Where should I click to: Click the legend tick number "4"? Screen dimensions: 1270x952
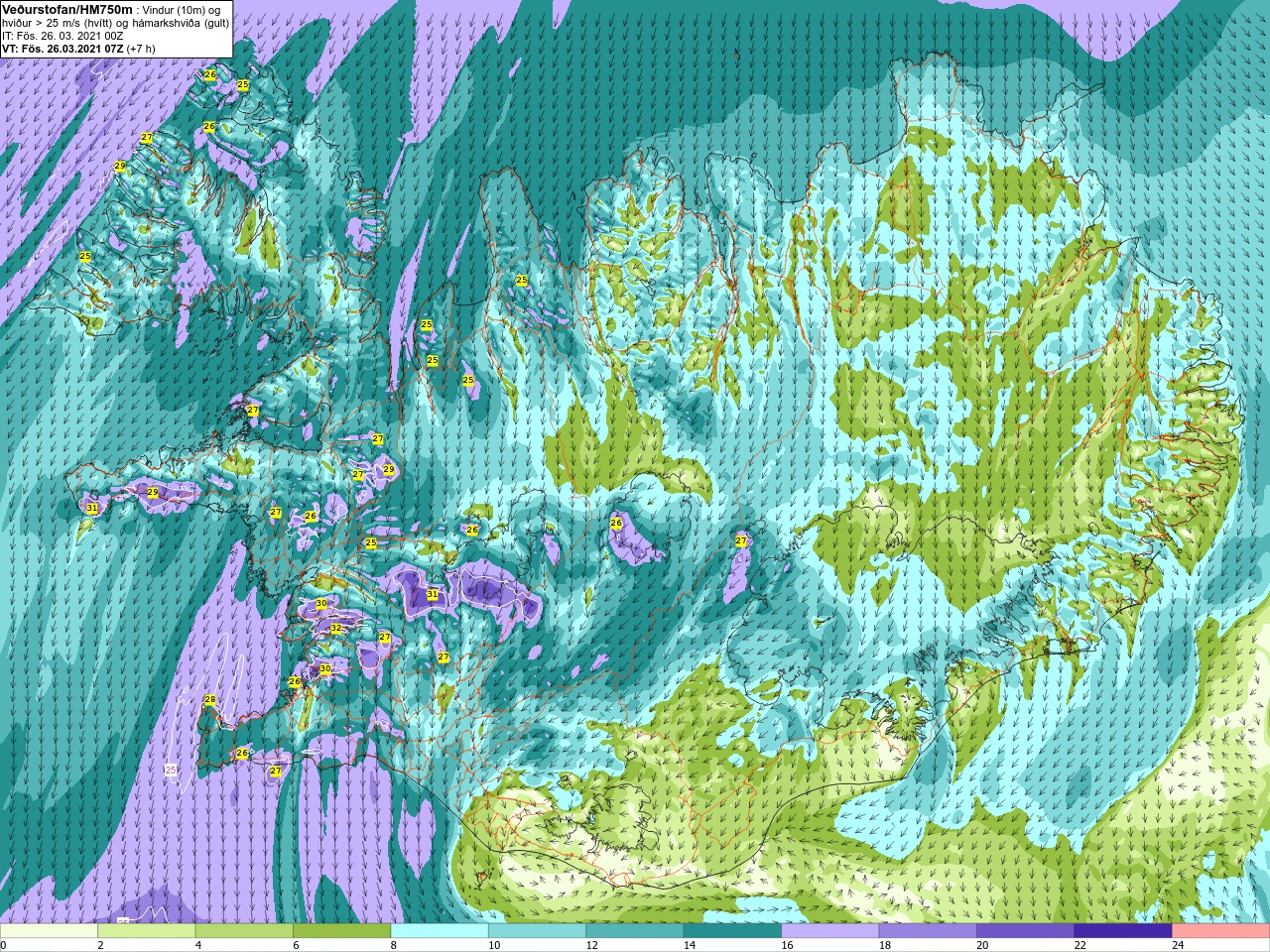point(197,946)
